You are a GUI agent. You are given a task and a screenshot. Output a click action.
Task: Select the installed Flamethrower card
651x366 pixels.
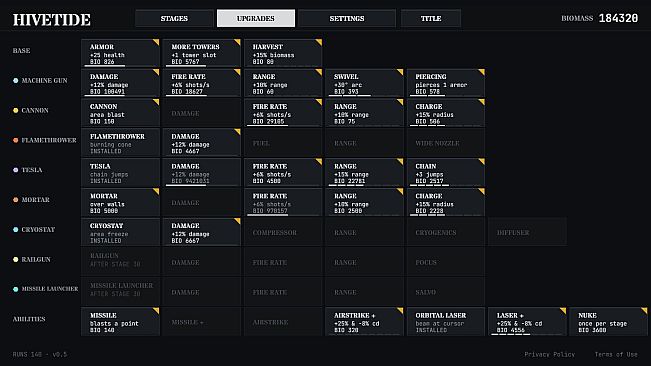coord(120,142)
